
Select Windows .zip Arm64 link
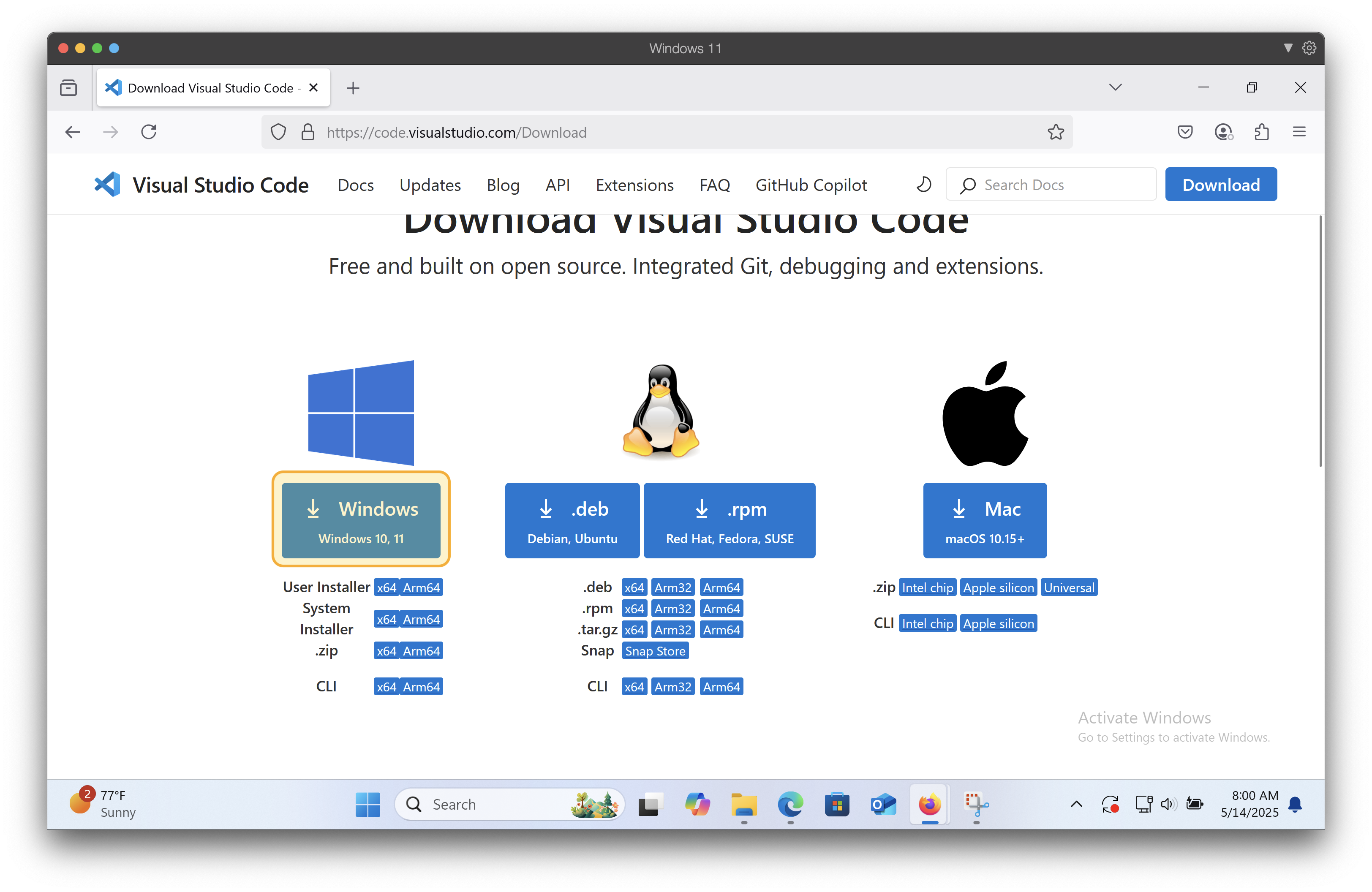coord(422,650)
